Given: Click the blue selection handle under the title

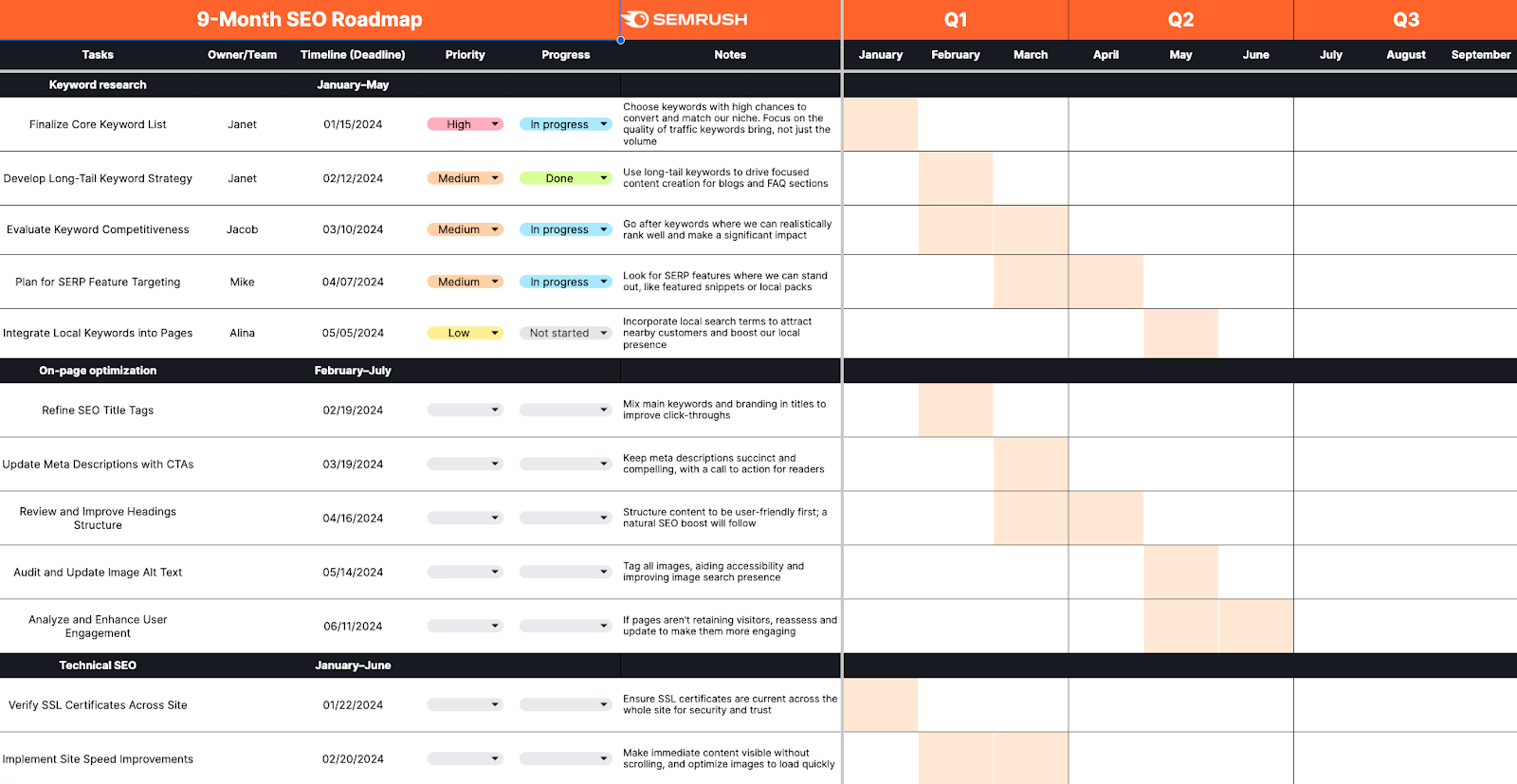Looking at the screenshot, I should (x=620, y=41).
